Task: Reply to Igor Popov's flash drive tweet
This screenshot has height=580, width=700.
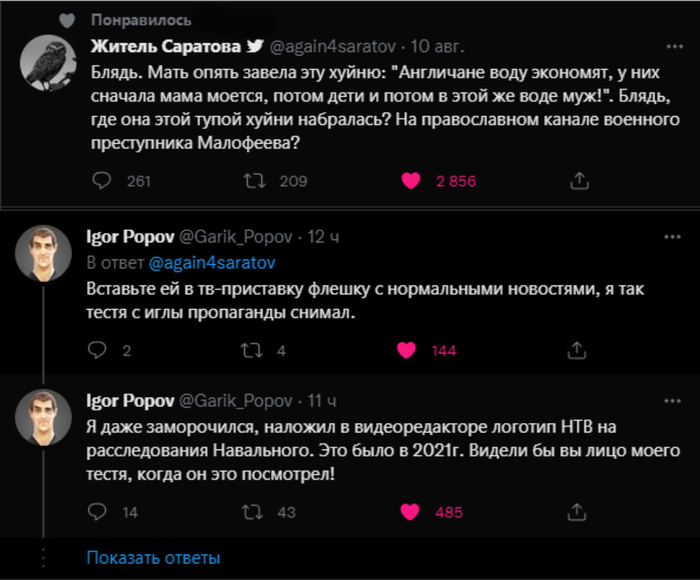Action: click(98, 350)
